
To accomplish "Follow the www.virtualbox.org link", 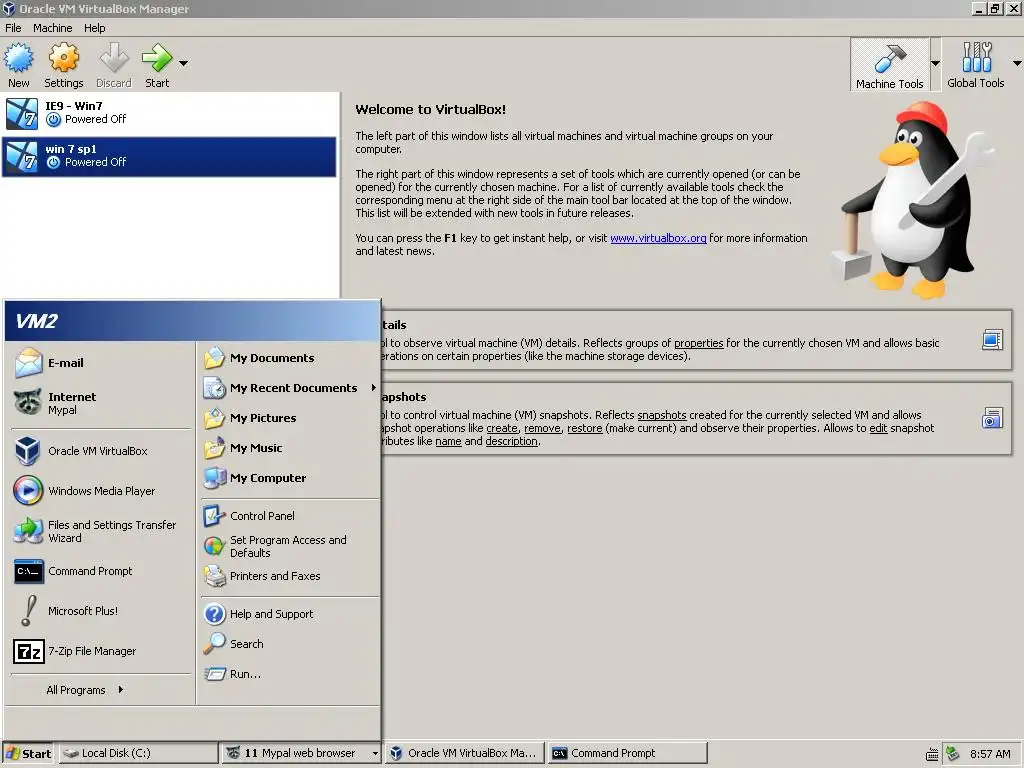I will [658, 238].
